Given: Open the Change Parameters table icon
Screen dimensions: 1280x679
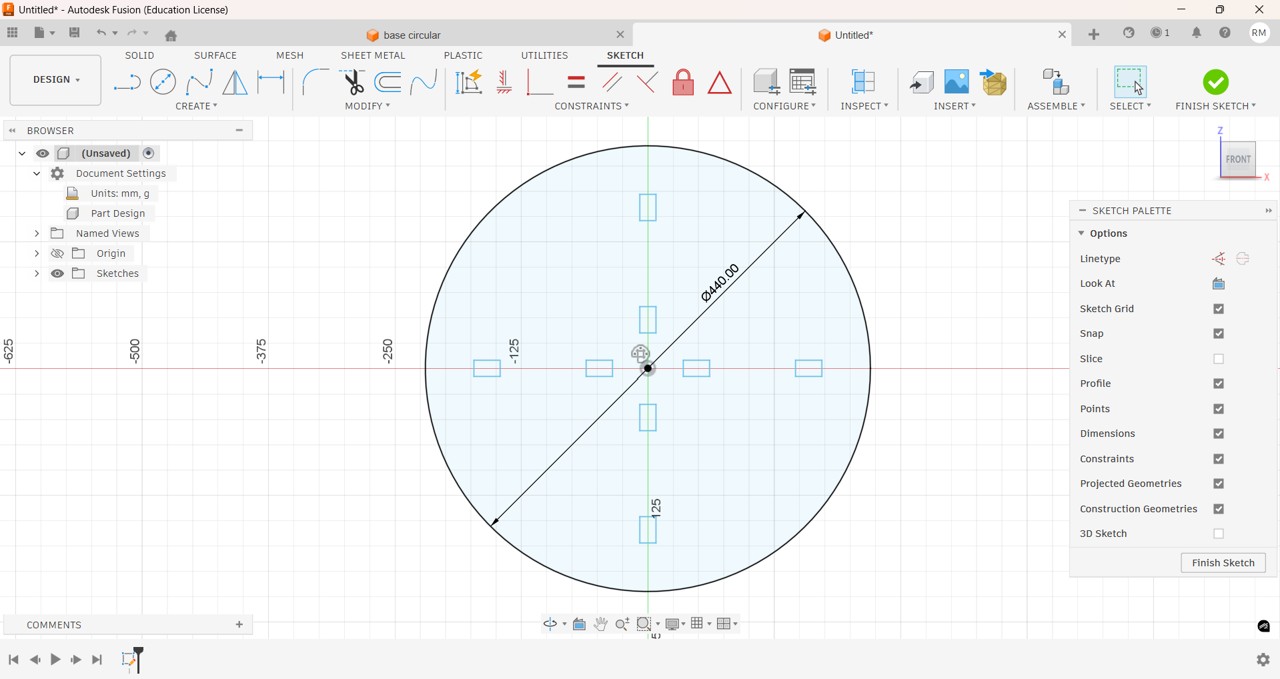Looking at the screenshot, I should (803, 81).
